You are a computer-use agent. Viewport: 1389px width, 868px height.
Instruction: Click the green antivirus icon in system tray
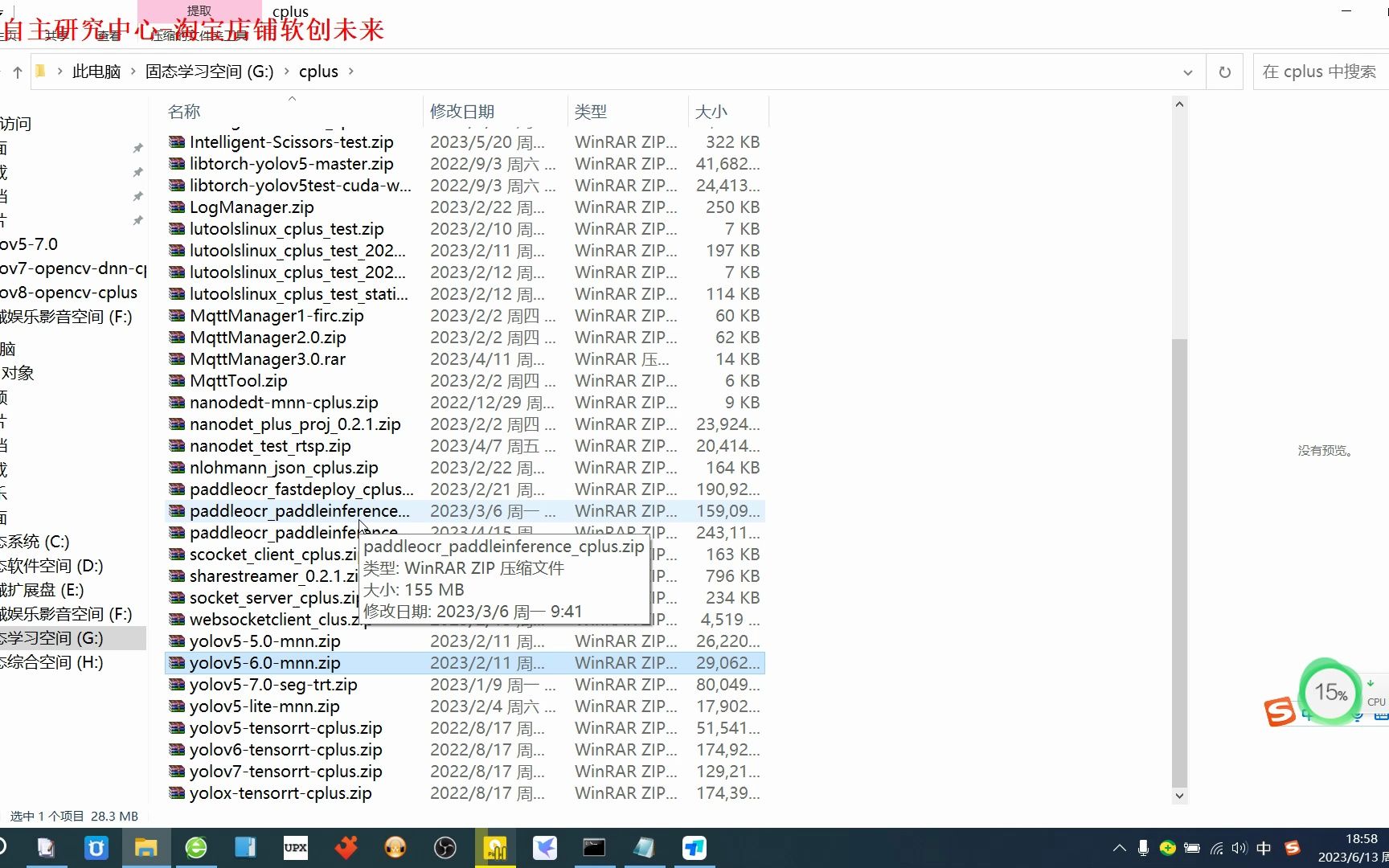click(x=1168, y=848)
